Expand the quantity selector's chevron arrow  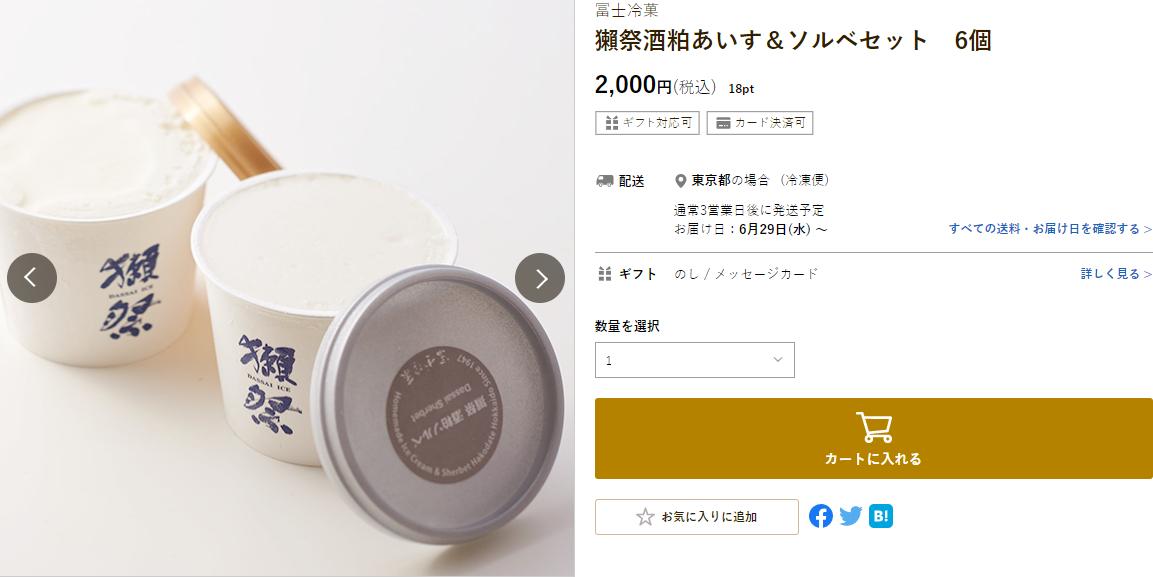click(x=777, y=359)
